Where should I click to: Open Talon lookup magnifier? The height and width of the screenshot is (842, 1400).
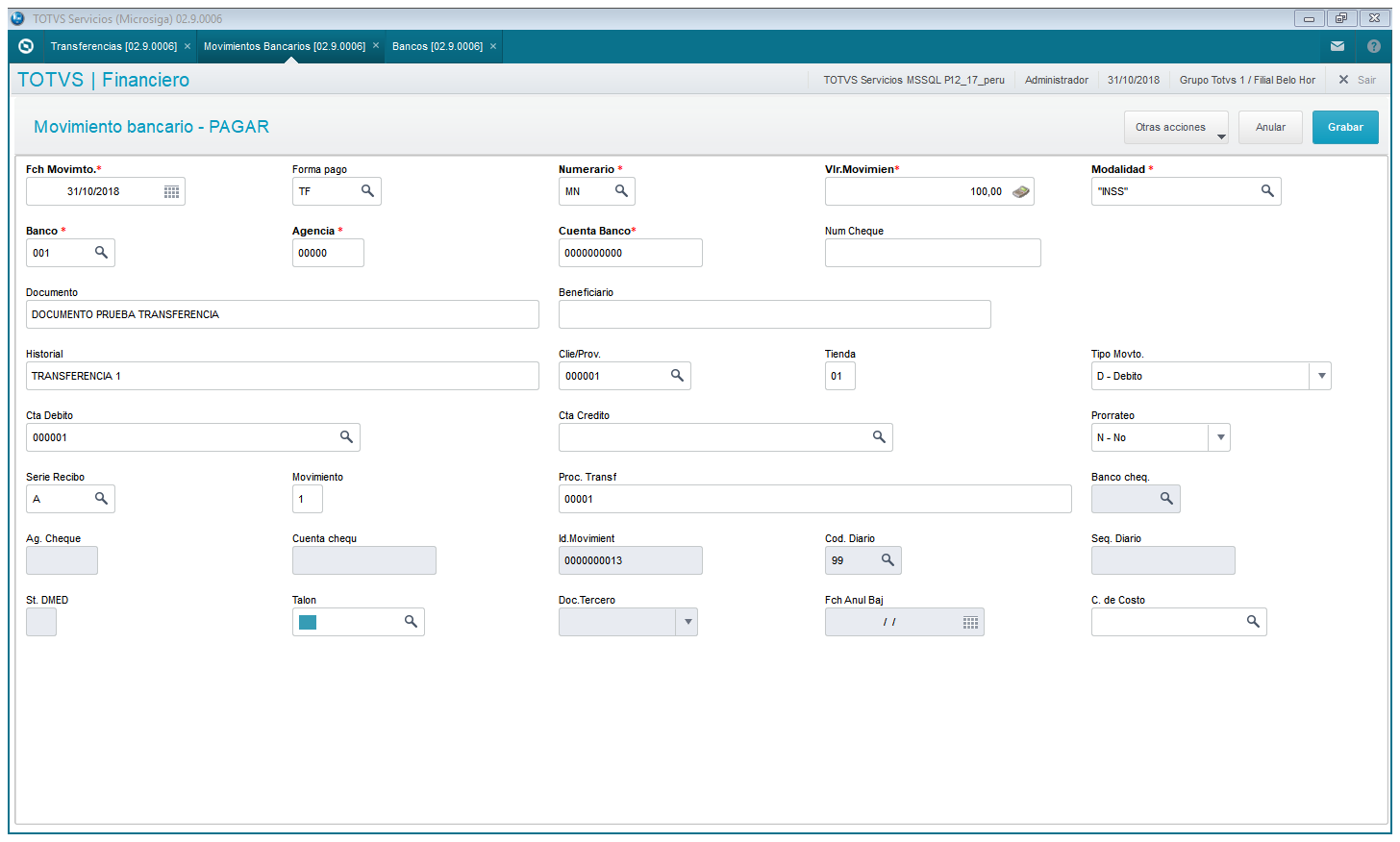click(x=411, y=622)
